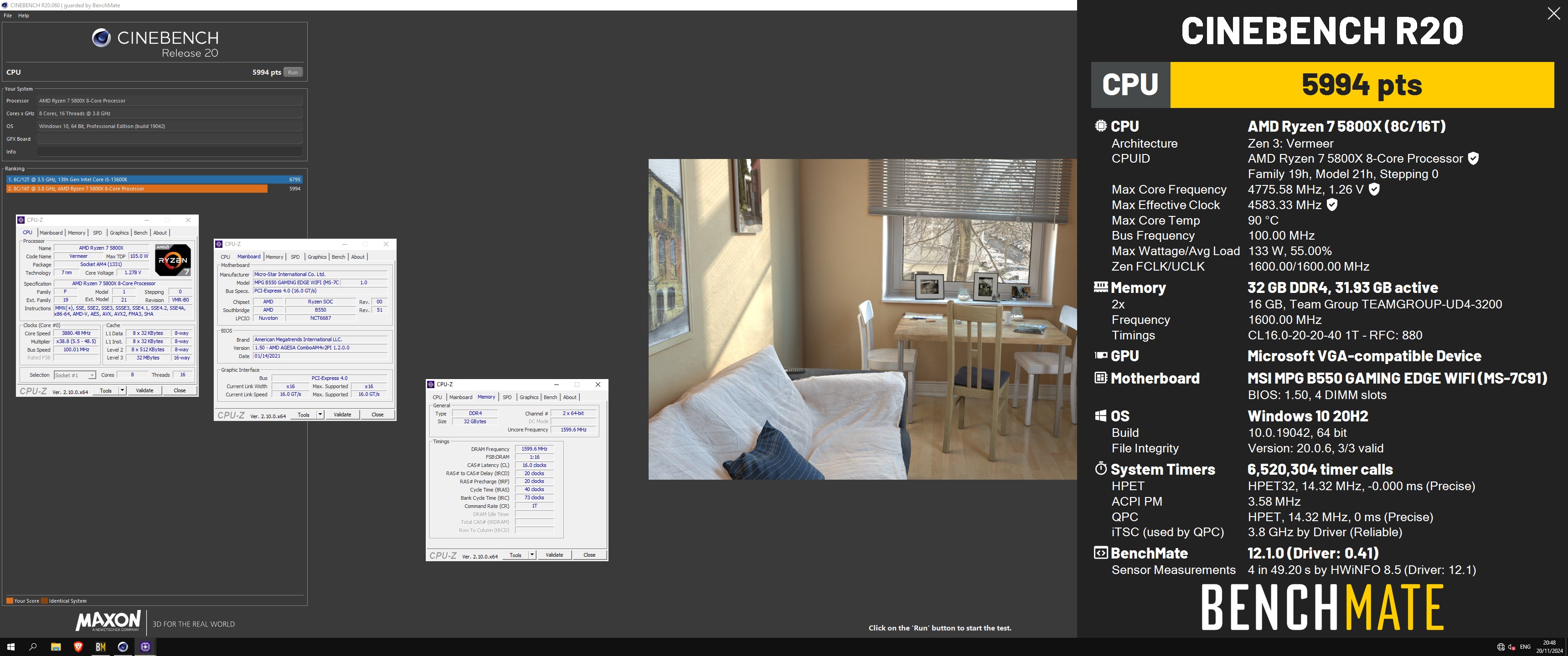
Task: Click BenchMate GPU section icon
Action: [x=1100, y=355]
